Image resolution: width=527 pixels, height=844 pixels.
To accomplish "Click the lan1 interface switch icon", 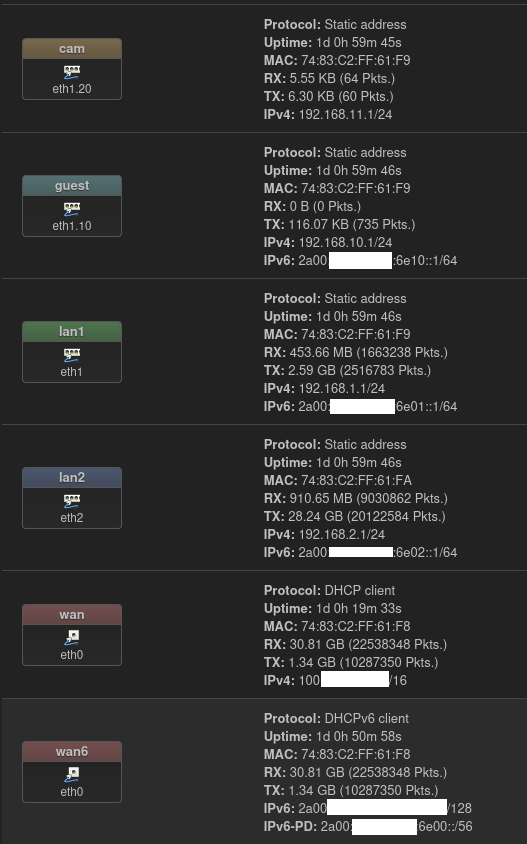I will pos(72,355).
